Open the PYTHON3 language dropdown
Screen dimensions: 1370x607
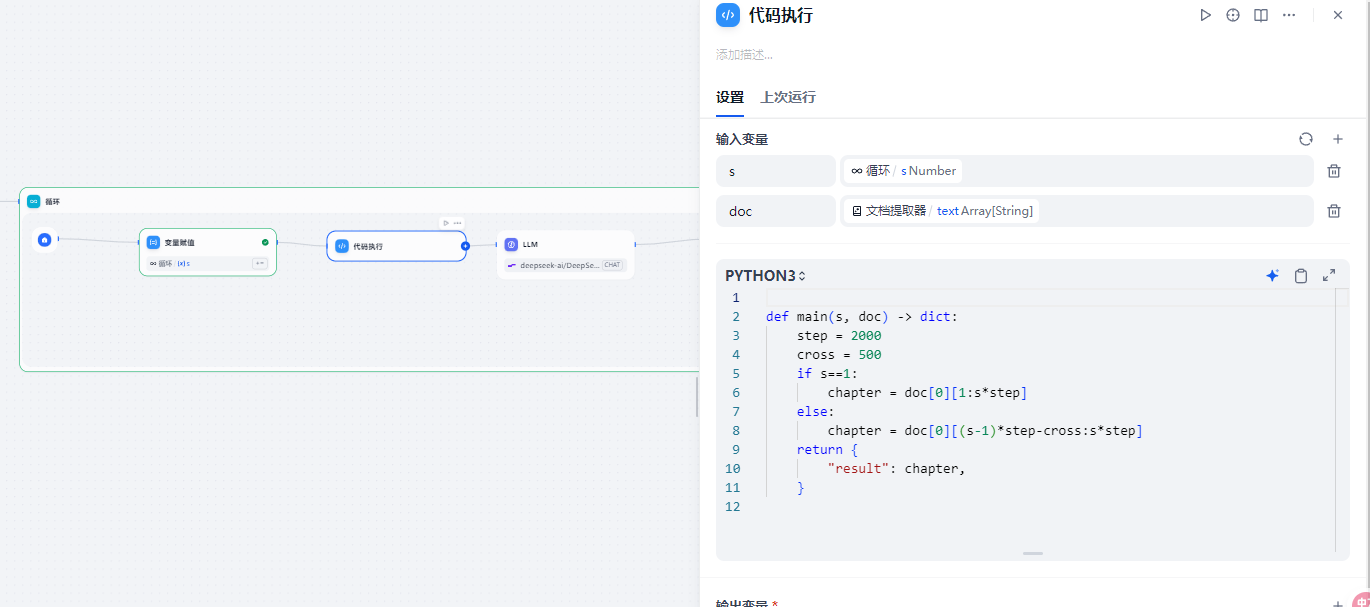coord(765,276)
